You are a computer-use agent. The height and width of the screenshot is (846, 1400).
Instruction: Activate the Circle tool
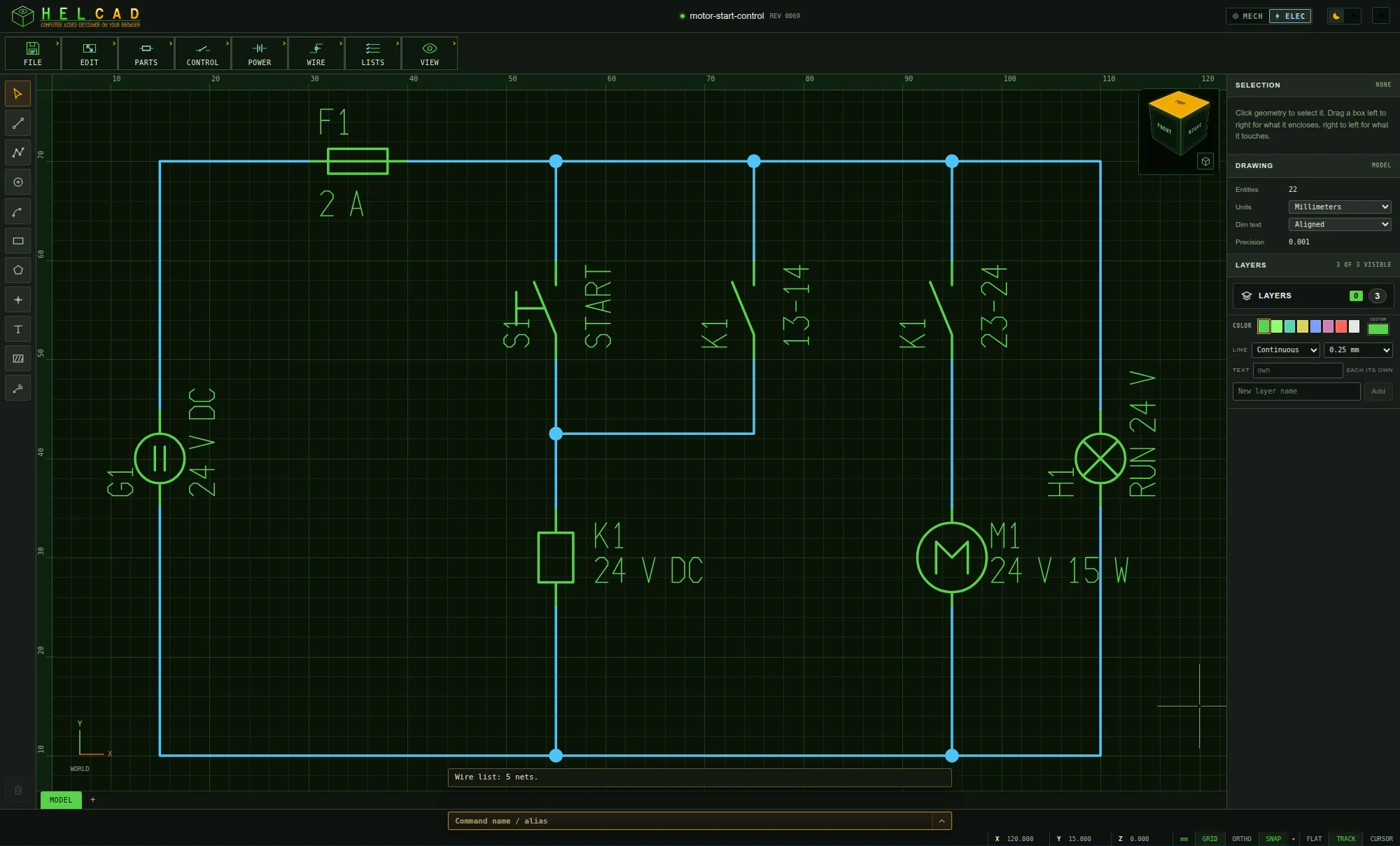(x=18, y=182)
